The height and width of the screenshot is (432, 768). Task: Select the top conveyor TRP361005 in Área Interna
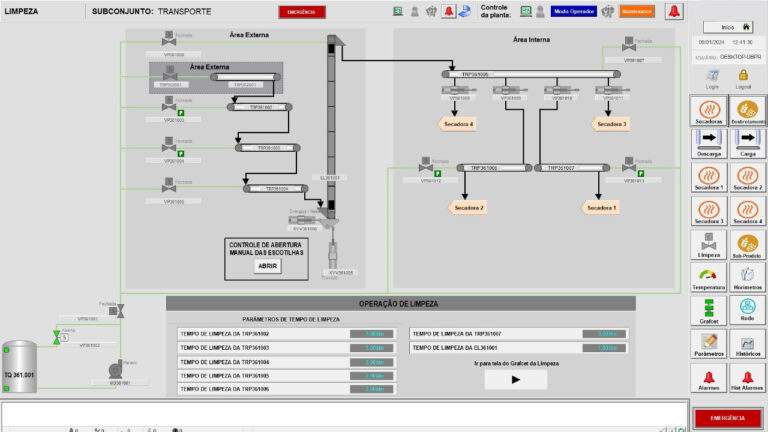point(531,74)
